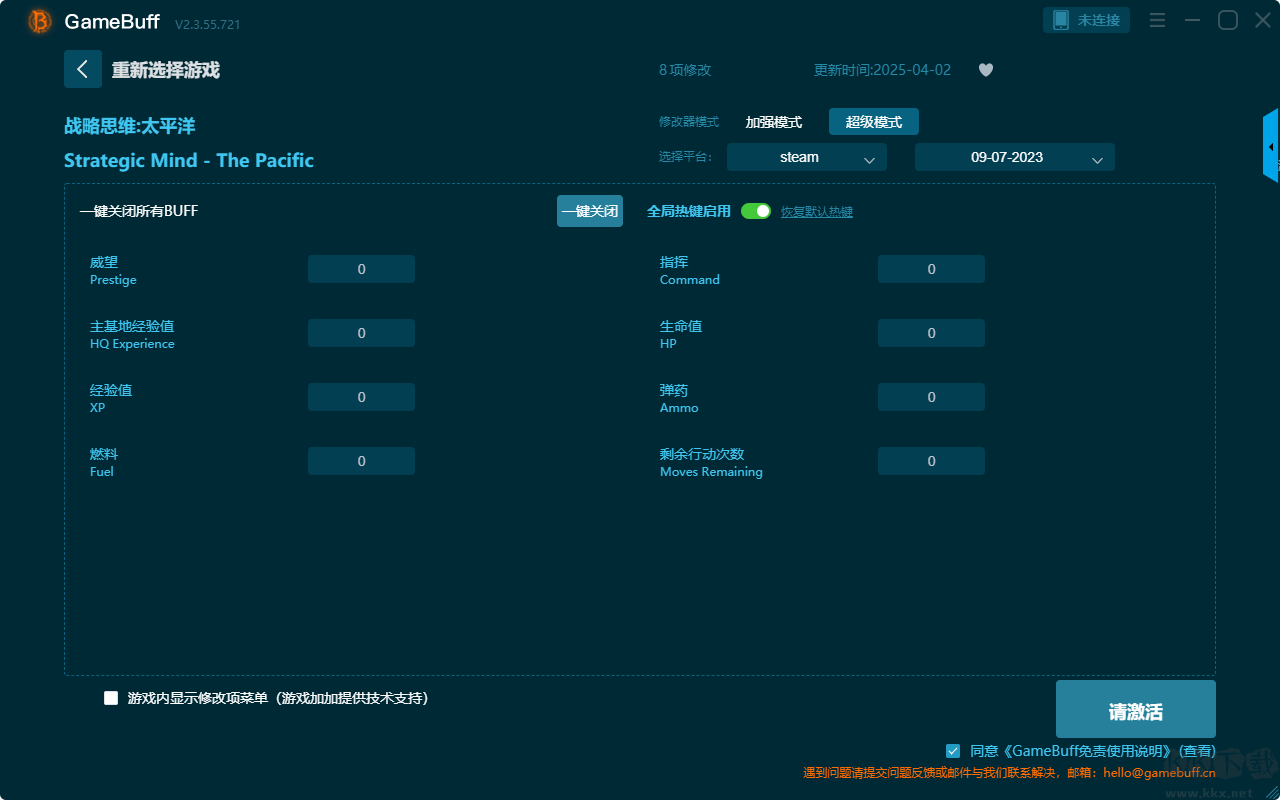This screenshot has width=1280, height=800.
Task: Click the 一键关闭所有BUFF label
Action: (139, 211)
